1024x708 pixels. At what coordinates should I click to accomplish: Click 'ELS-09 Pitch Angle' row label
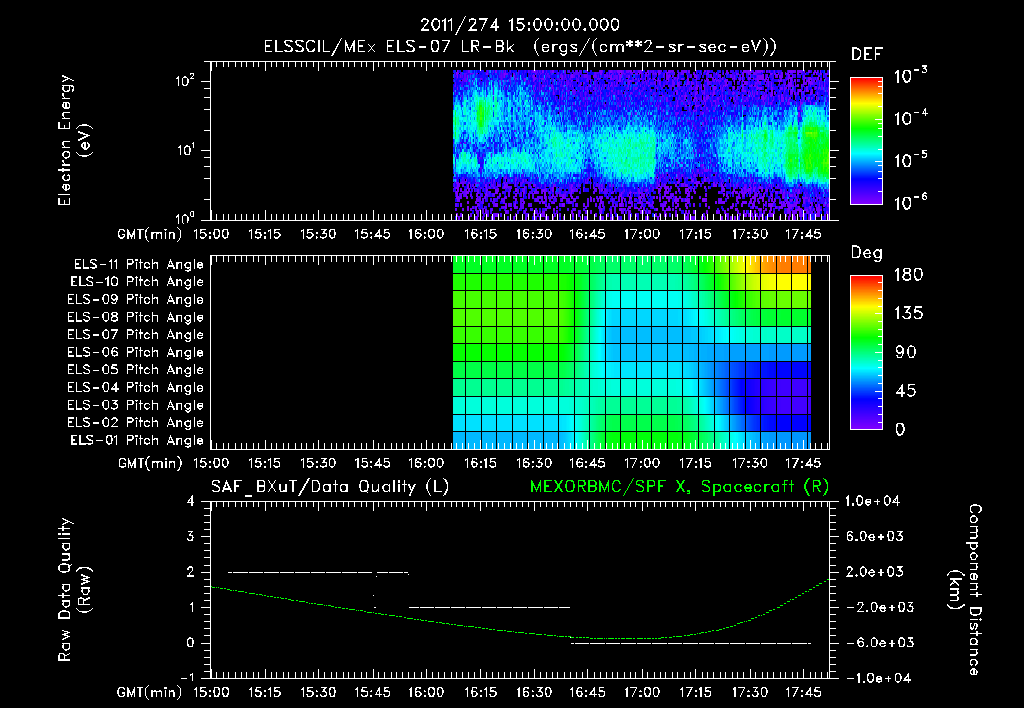click(135, 300)
